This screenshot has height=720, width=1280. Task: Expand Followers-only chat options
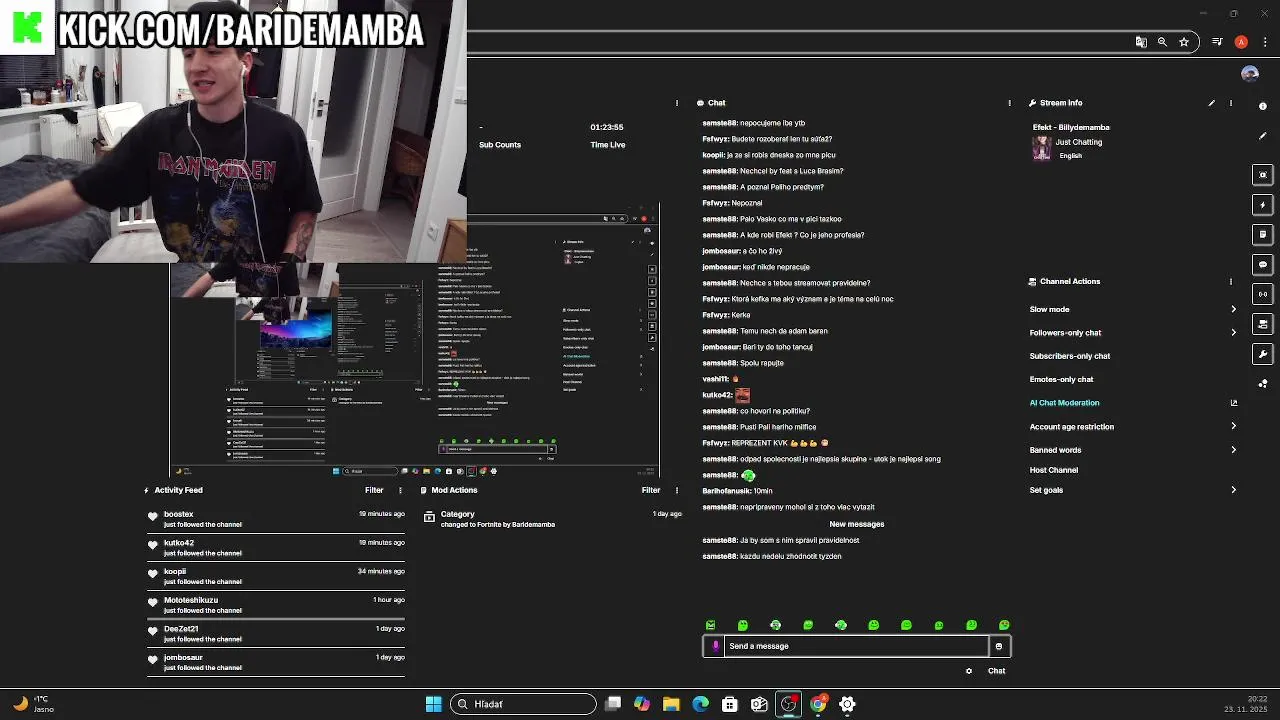(x=1233, y=333)
